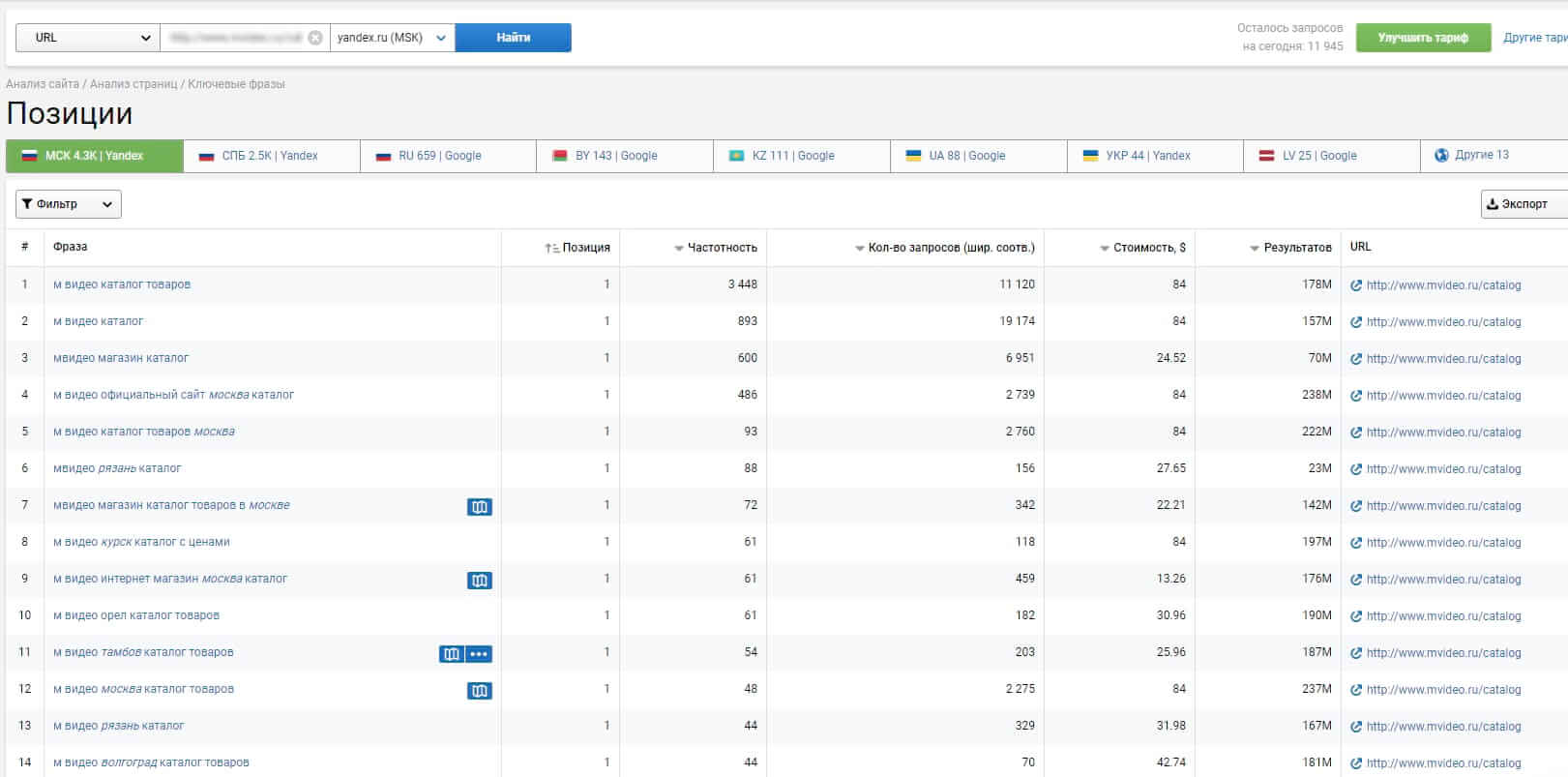This screenshot has width=1568, height=777.
Task: Click three-dots icon in 'м видео тамбов каталог товаров' row
Action: point(479,653)
